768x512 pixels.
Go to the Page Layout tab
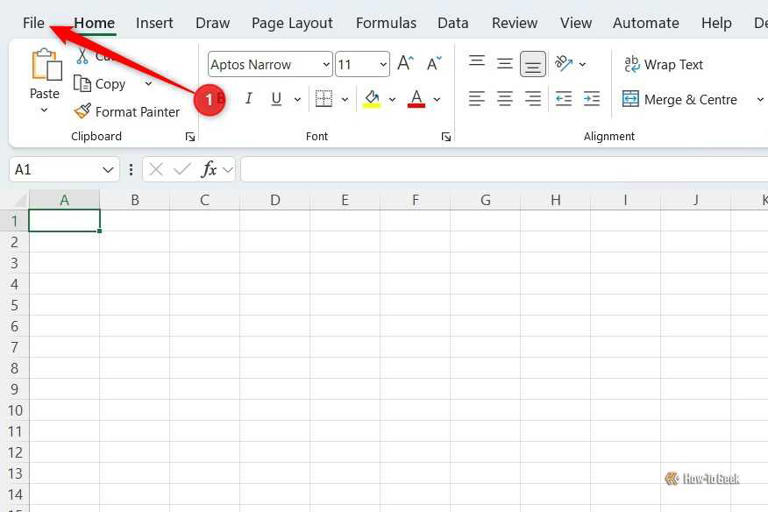point(292,23)
